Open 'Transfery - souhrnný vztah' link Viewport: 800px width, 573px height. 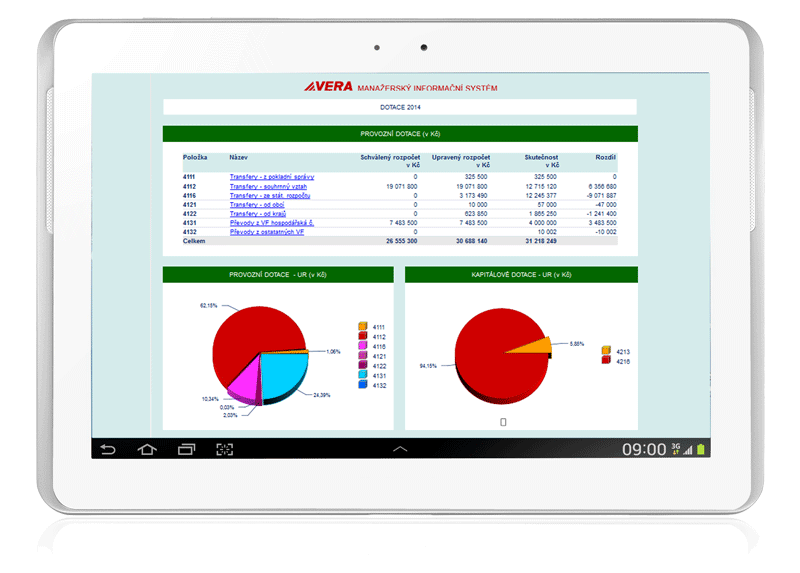pyautogui.click(x=267, y=186)
